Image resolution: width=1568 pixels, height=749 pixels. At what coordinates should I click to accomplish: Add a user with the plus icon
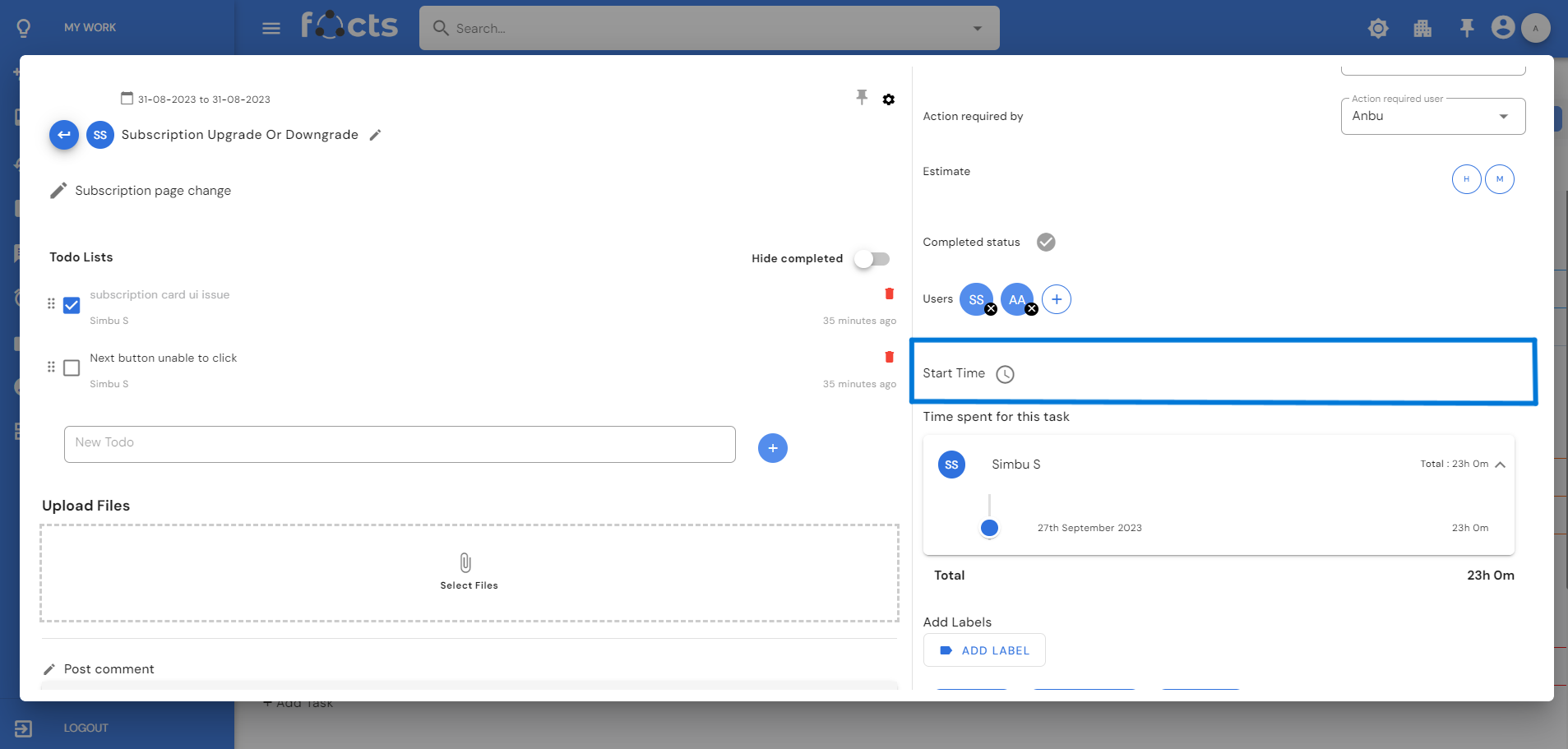(x=1057, y=299)
